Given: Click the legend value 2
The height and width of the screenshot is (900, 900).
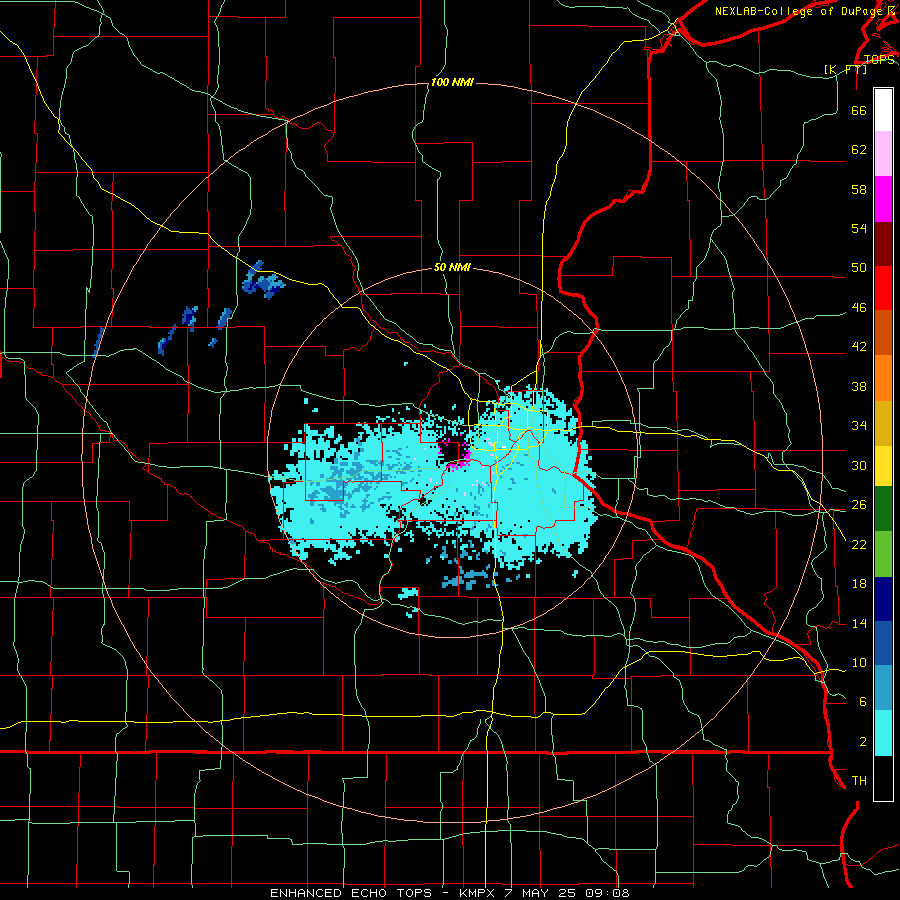Looking at the screenshot, I should 862,742.
